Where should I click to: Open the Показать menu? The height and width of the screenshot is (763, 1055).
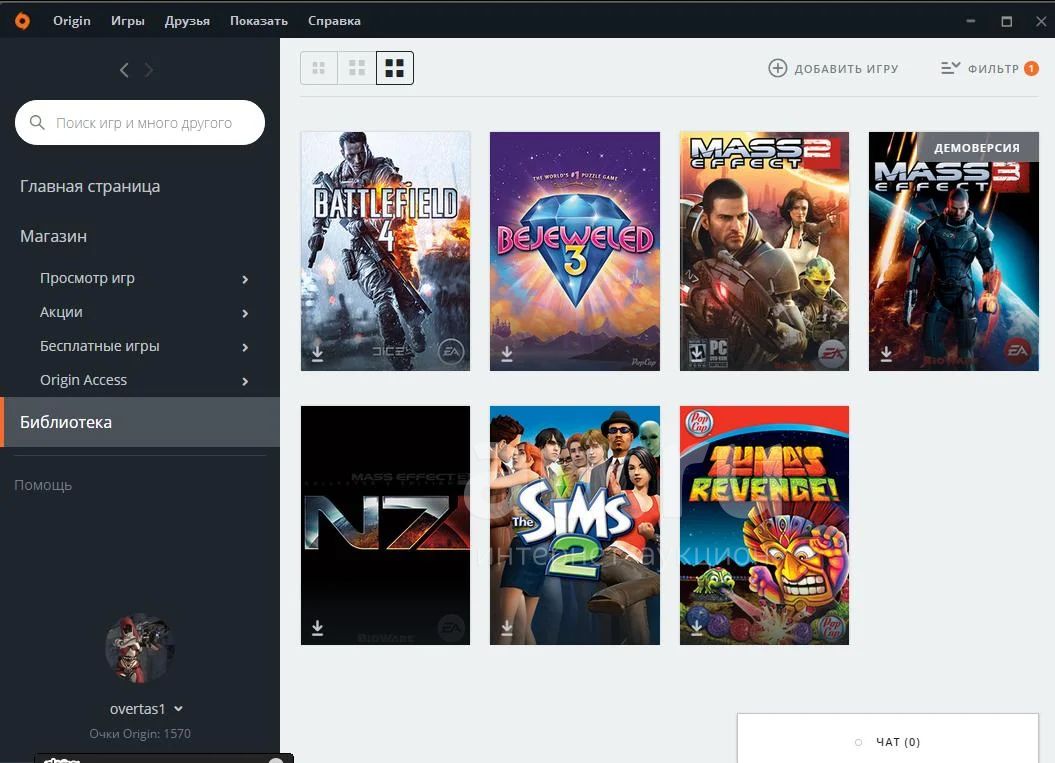(259, 21)
